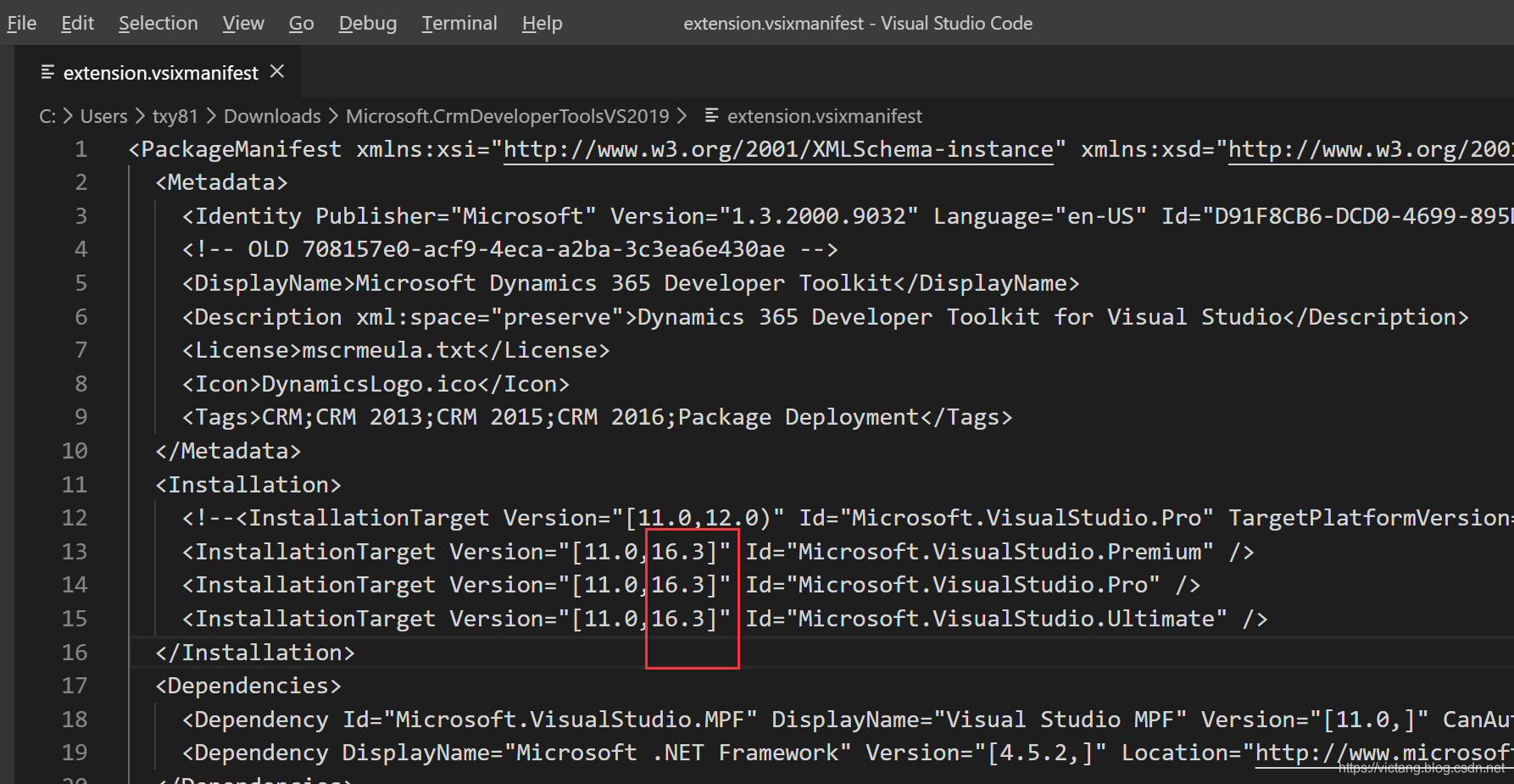Click line number 1 in the gutter
The width and height of the screenshot is (1514, 784).
point(81,149)
